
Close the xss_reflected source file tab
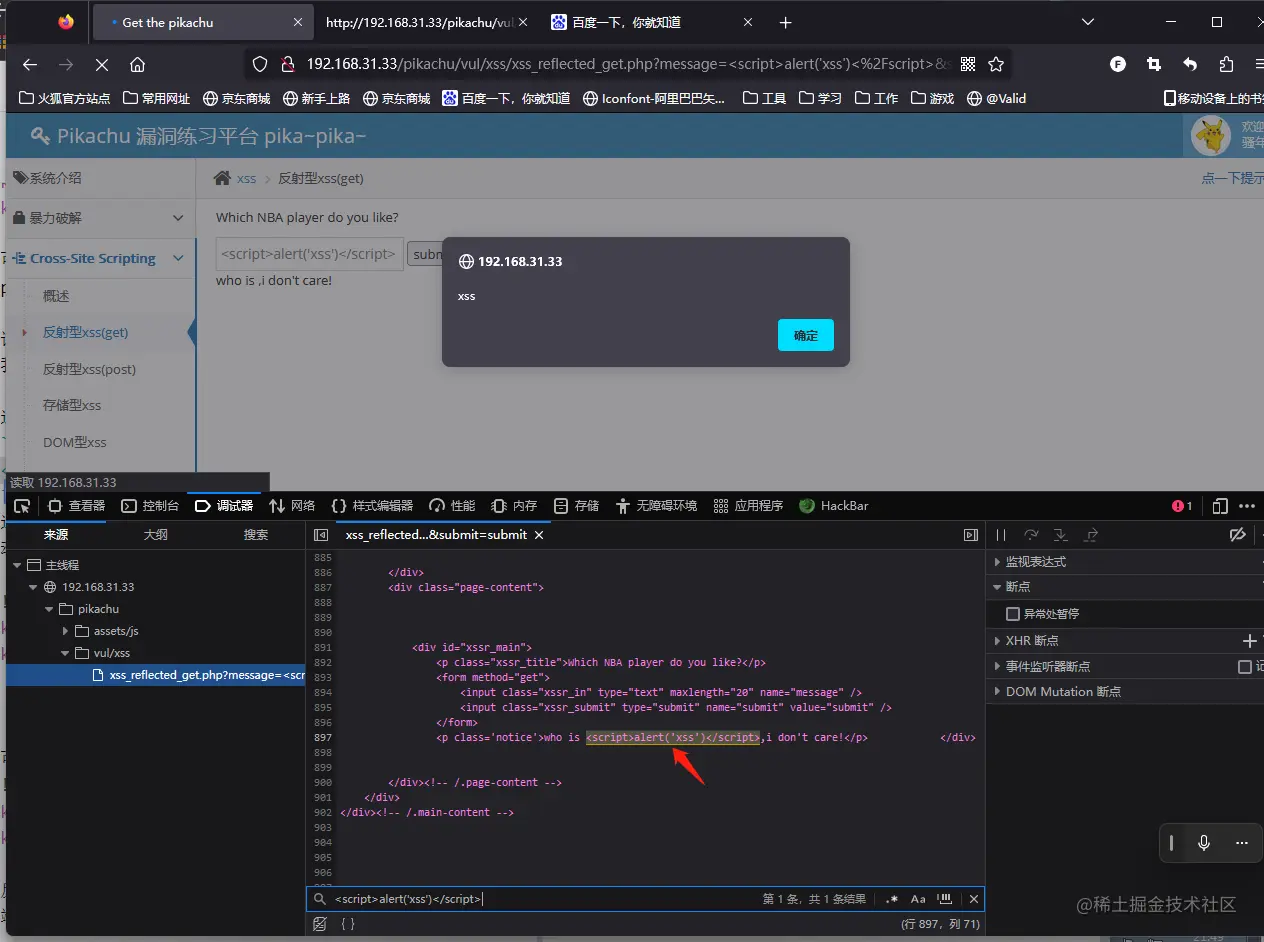point(539,535)
